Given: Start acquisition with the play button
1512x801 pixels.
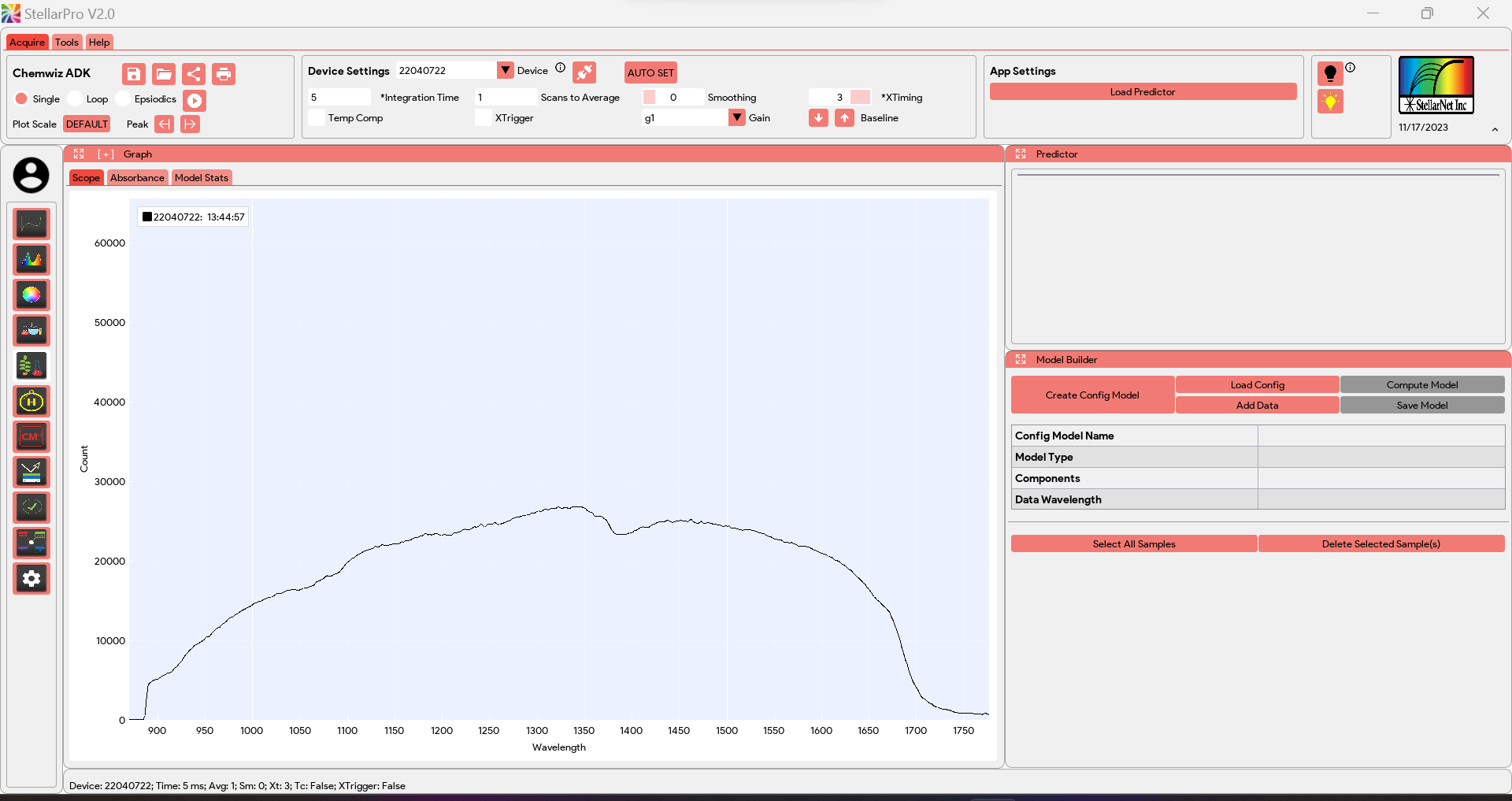Looking at the screenshot, I should tap(195, 100).
